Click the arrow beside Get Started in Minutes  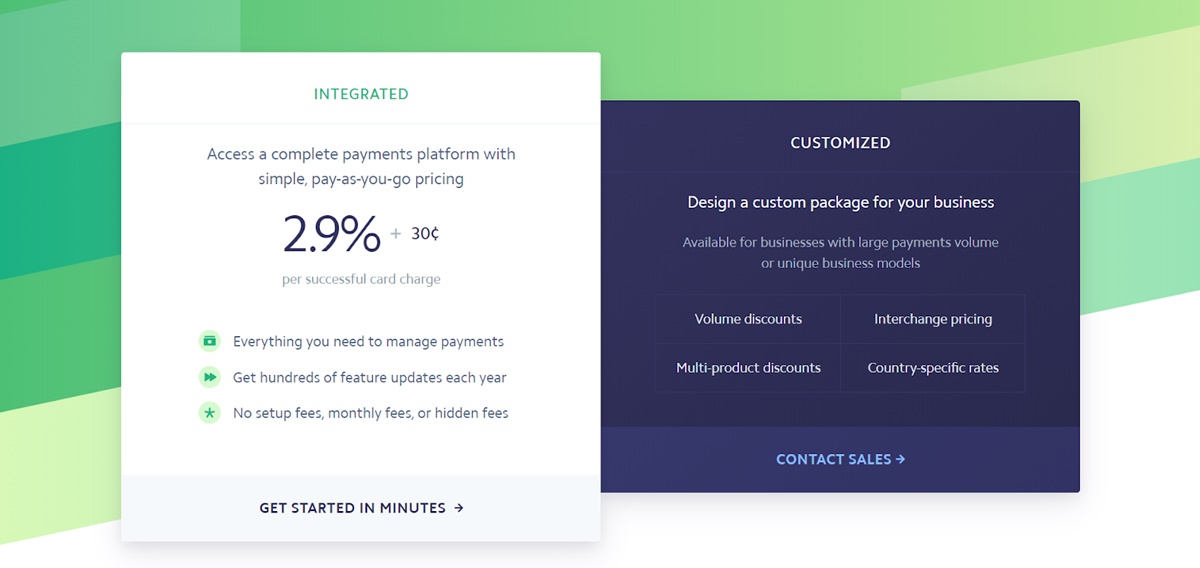(x=459, y=508)
